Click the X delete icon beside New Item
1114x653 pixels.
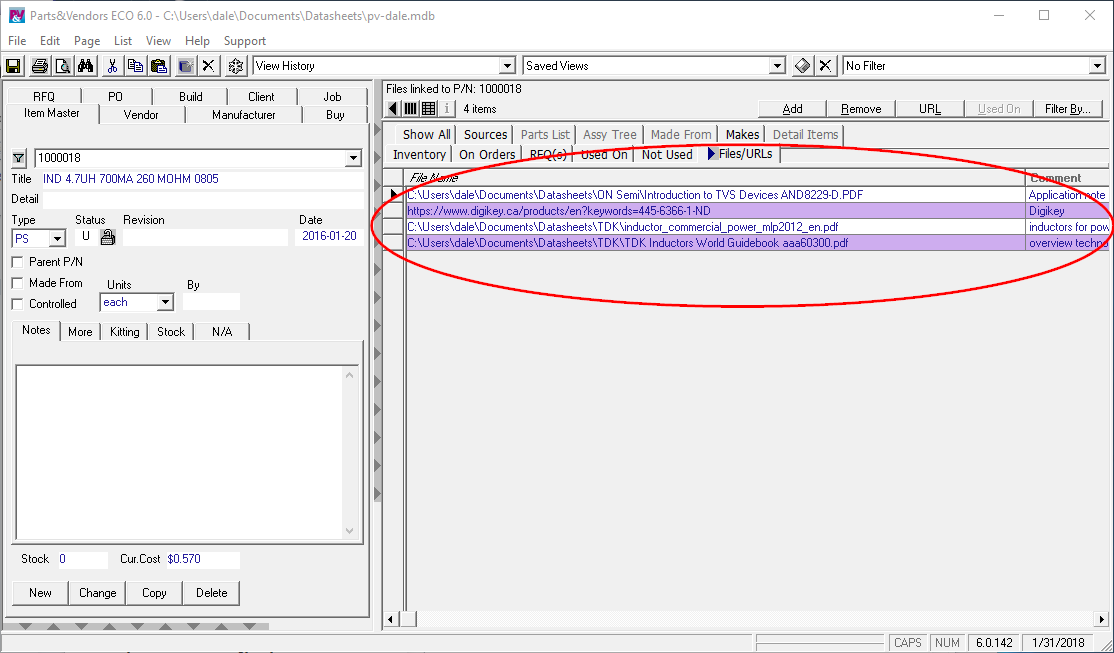pos(208,66)
